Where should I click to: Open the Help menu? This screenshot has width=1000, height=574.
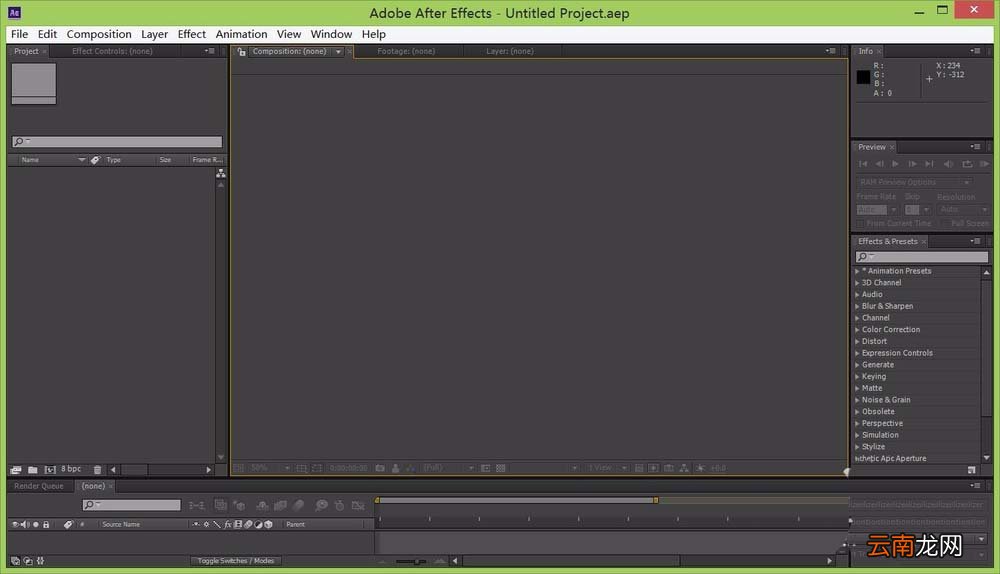point(373,34)
